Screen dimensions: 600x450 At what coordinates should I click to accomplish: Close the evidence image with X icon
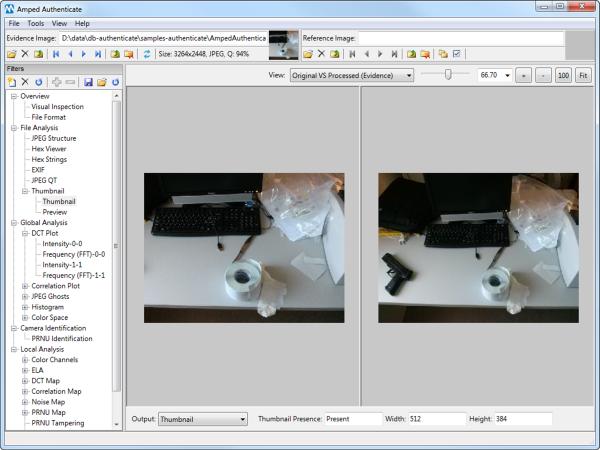[24, 53]
